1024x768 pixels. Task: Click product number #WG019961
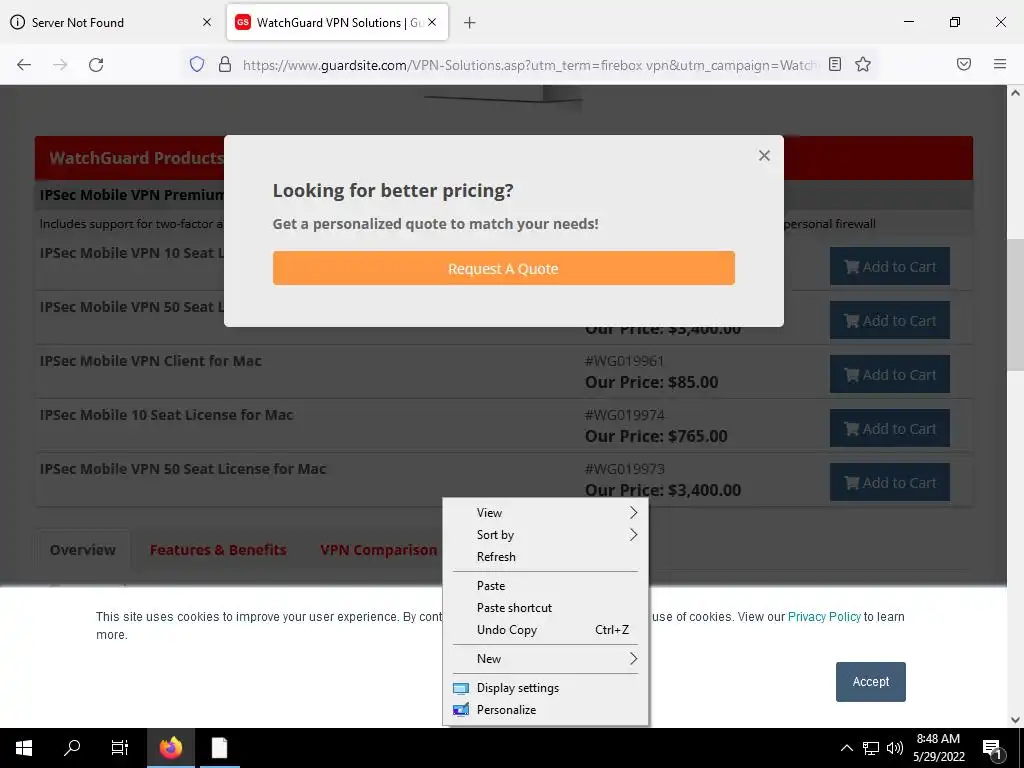[624, 360]
